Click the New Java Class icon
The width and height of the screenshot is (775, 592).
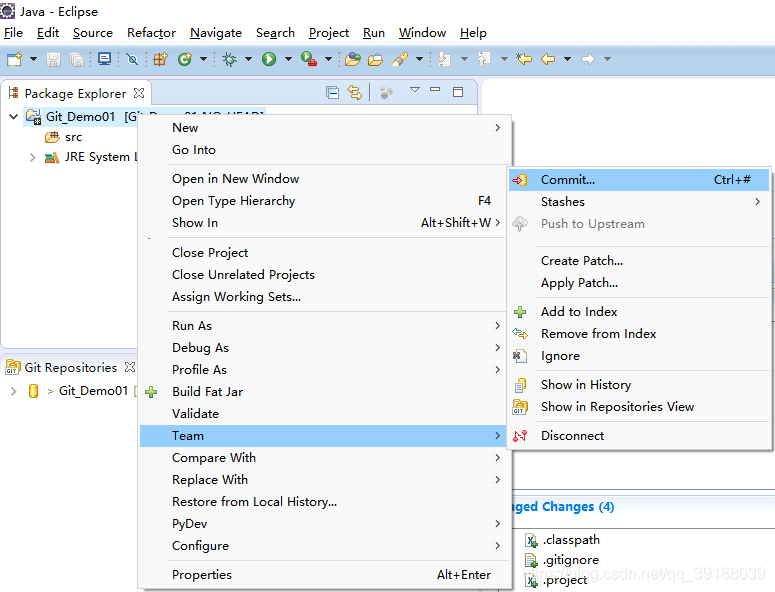pyautogui.click(x=185, y=59)
